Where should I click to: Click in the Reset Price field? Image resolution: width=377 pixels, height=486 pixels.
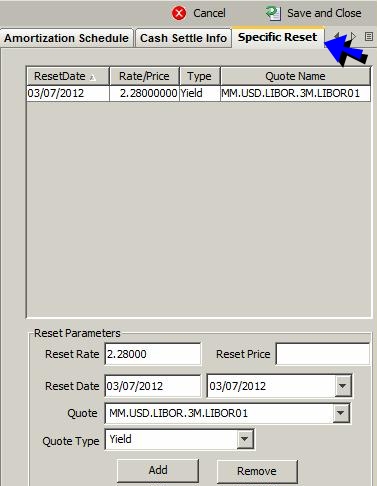(x=323, y=354)
